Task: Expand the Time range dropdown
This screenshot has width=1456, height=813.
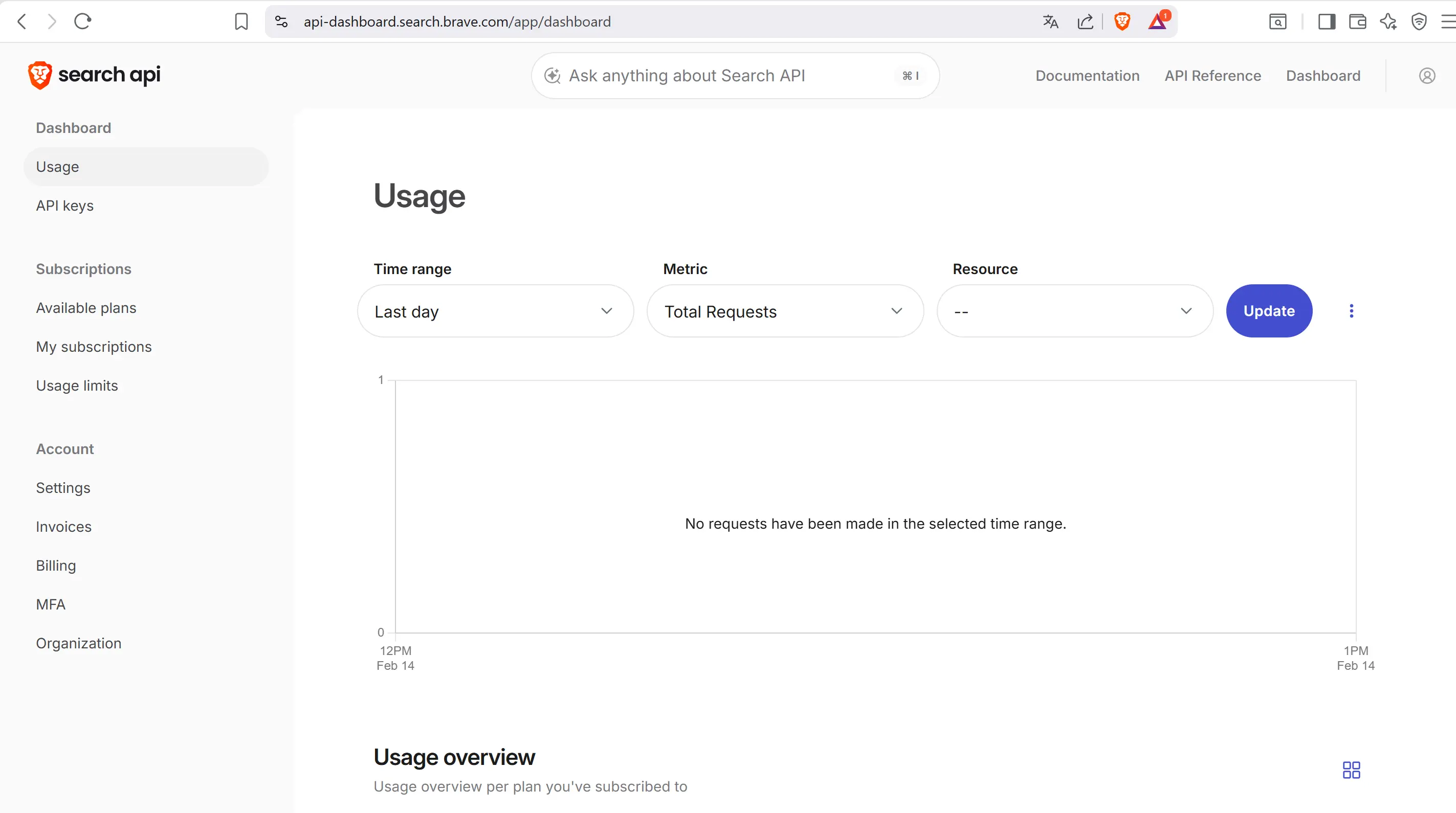Action: pos(495,311)
